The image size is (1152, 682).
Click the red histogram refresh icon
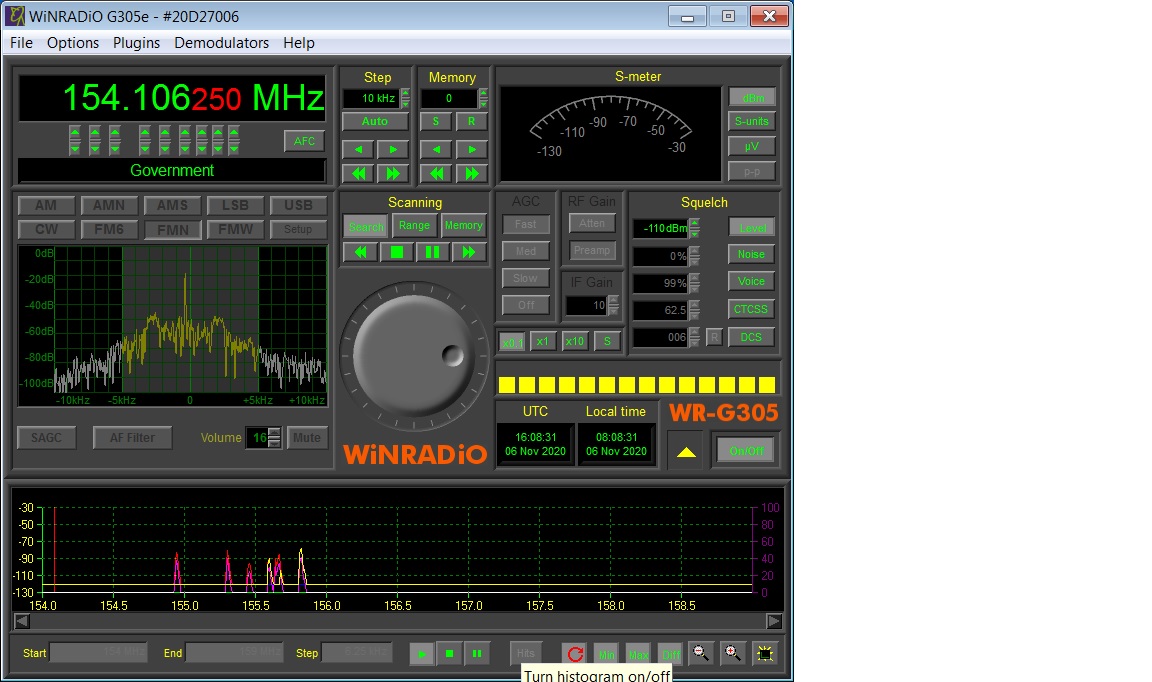[574, 654]
